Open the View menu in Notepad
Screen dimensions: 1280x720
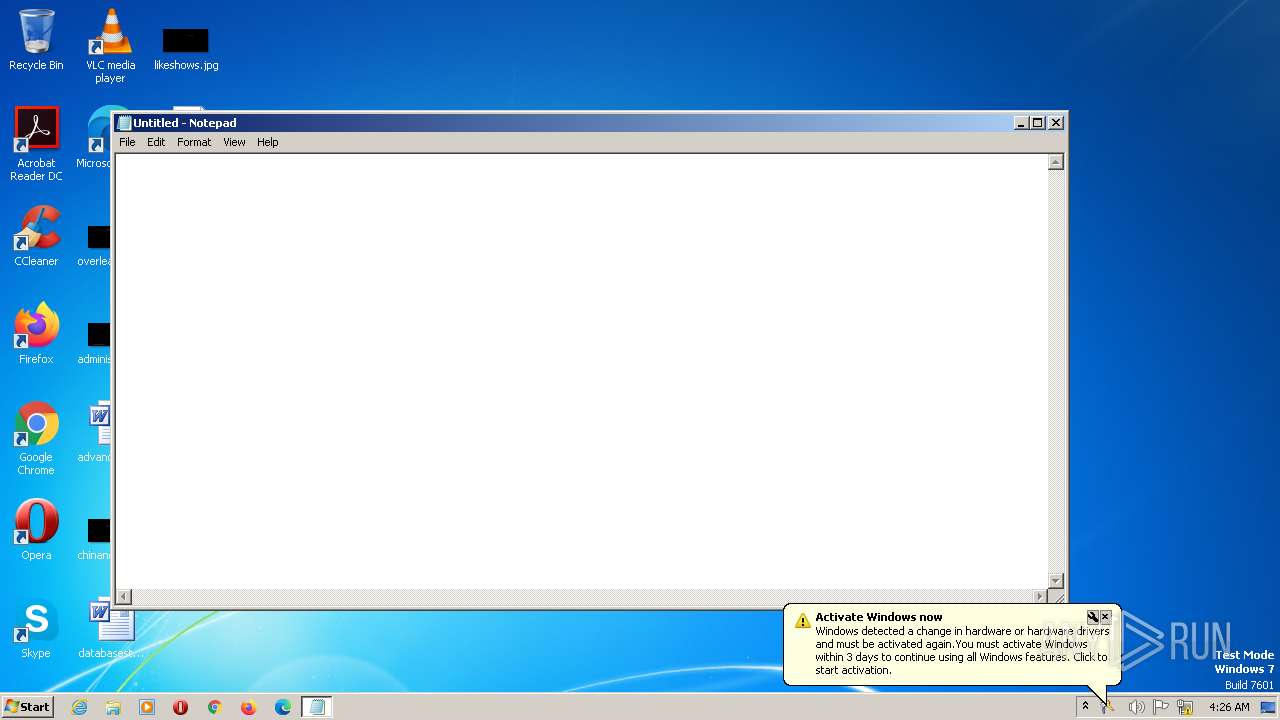click(x=234, y=142)
